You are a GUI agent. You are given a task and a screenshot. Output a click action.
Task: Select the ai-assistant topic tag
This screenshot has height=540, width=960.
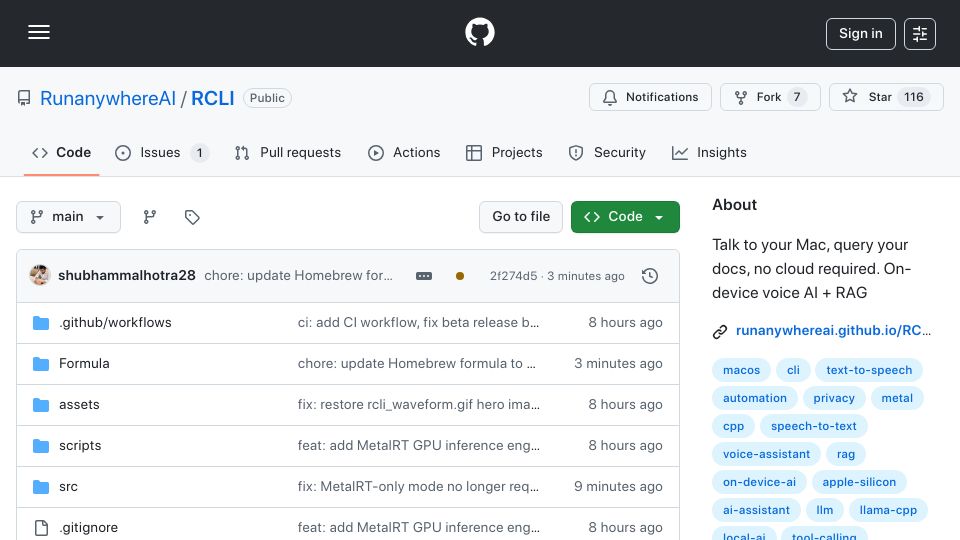[x=756, y=511]
